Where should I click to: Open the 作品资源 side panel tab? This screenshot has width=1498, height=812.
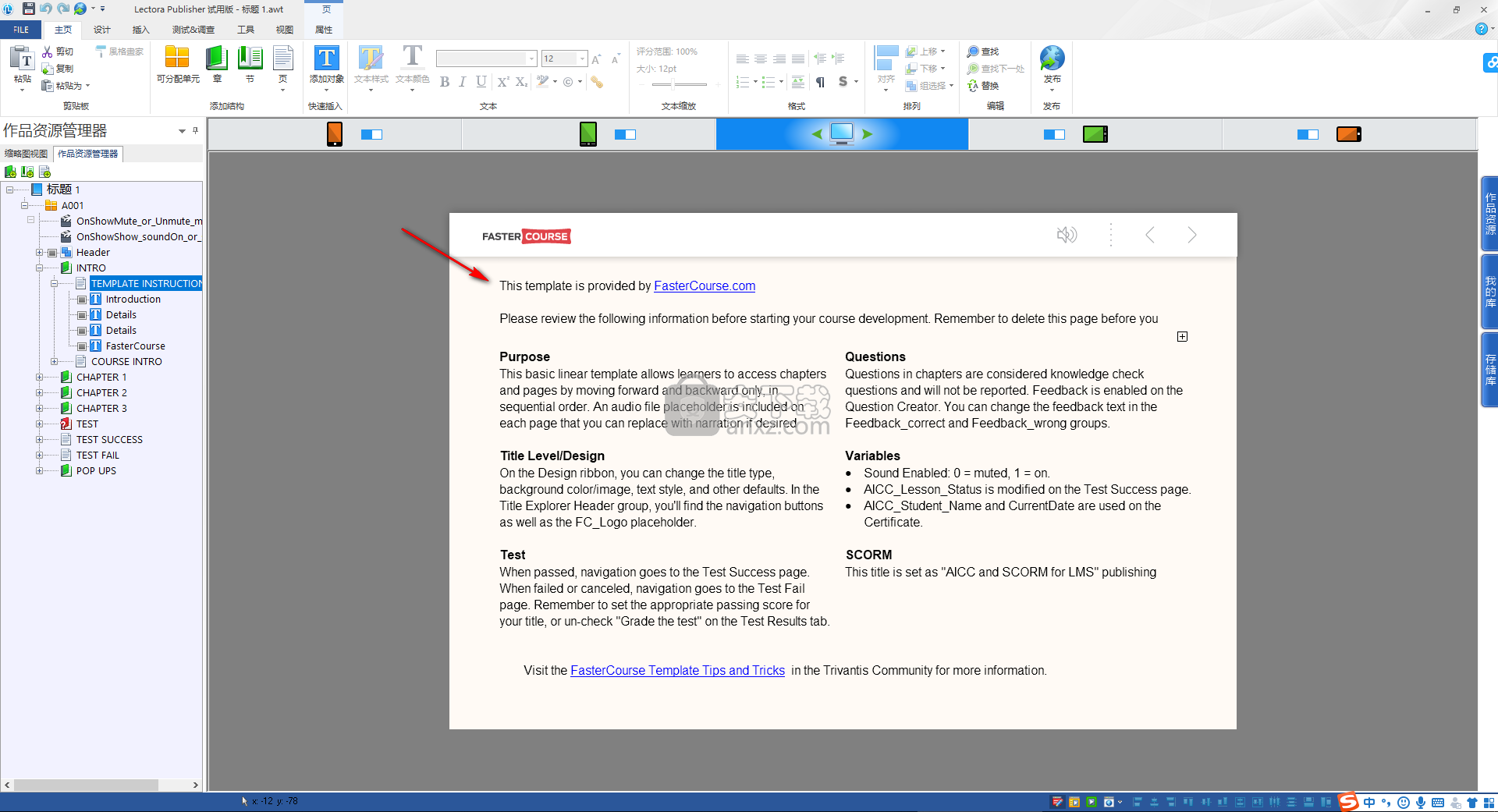coord(1489,214)
